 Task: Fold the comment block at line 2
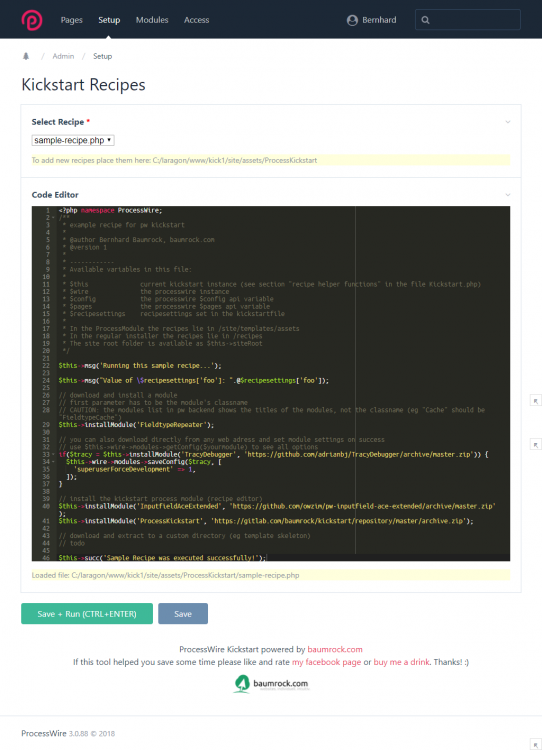coord(53,218)
